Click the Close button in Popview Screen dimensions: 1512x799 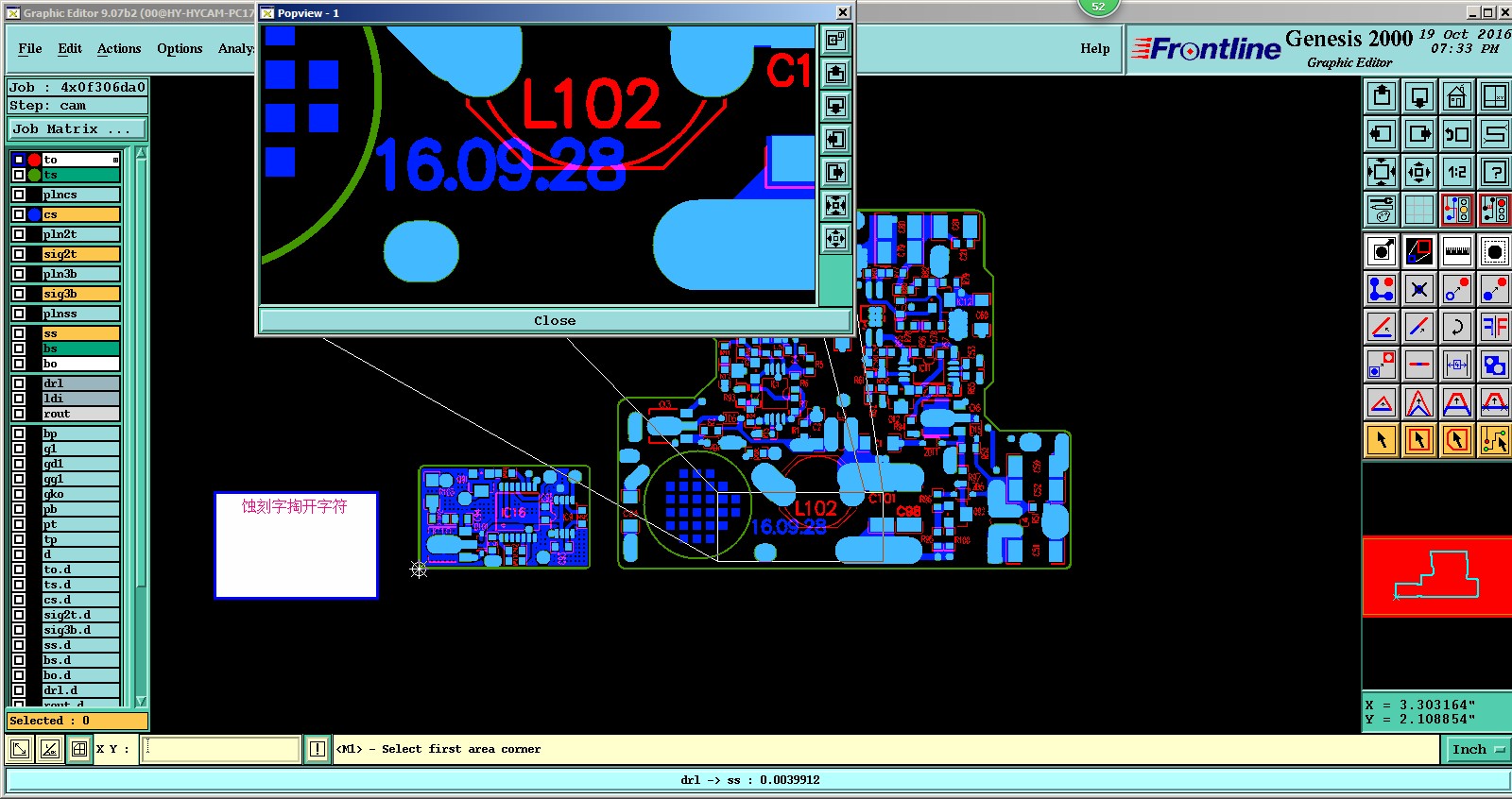(x=555, y=321)
